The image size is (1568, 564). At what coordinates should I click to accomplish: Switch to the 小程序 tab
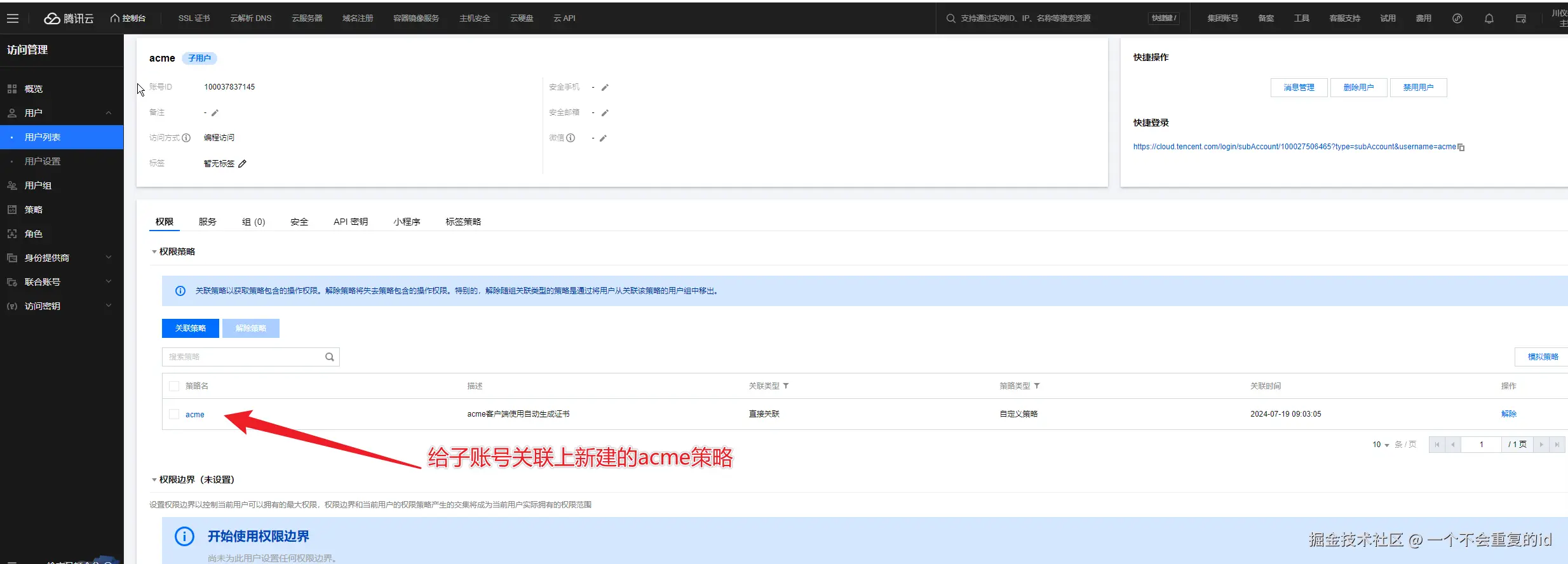[x=407, y=222]
